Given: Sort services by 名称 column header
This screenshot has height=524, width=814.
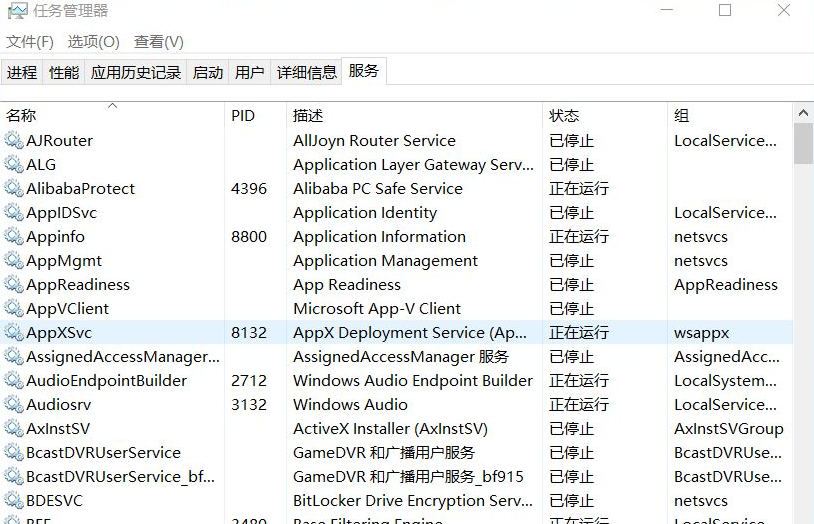Looking at the screenshot, I should tap(21, 116).
